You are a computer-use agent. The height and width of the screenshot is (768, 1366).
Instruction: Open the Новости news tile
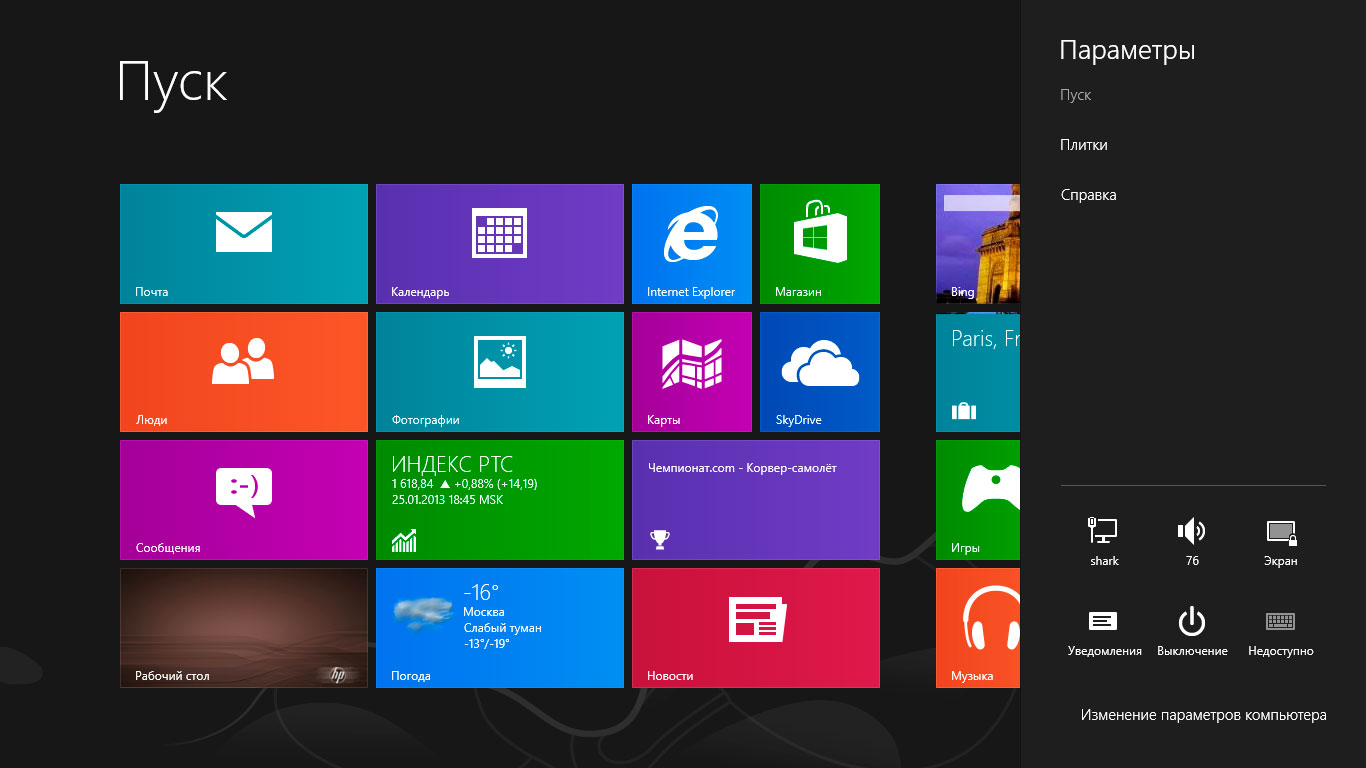[755, 627]
